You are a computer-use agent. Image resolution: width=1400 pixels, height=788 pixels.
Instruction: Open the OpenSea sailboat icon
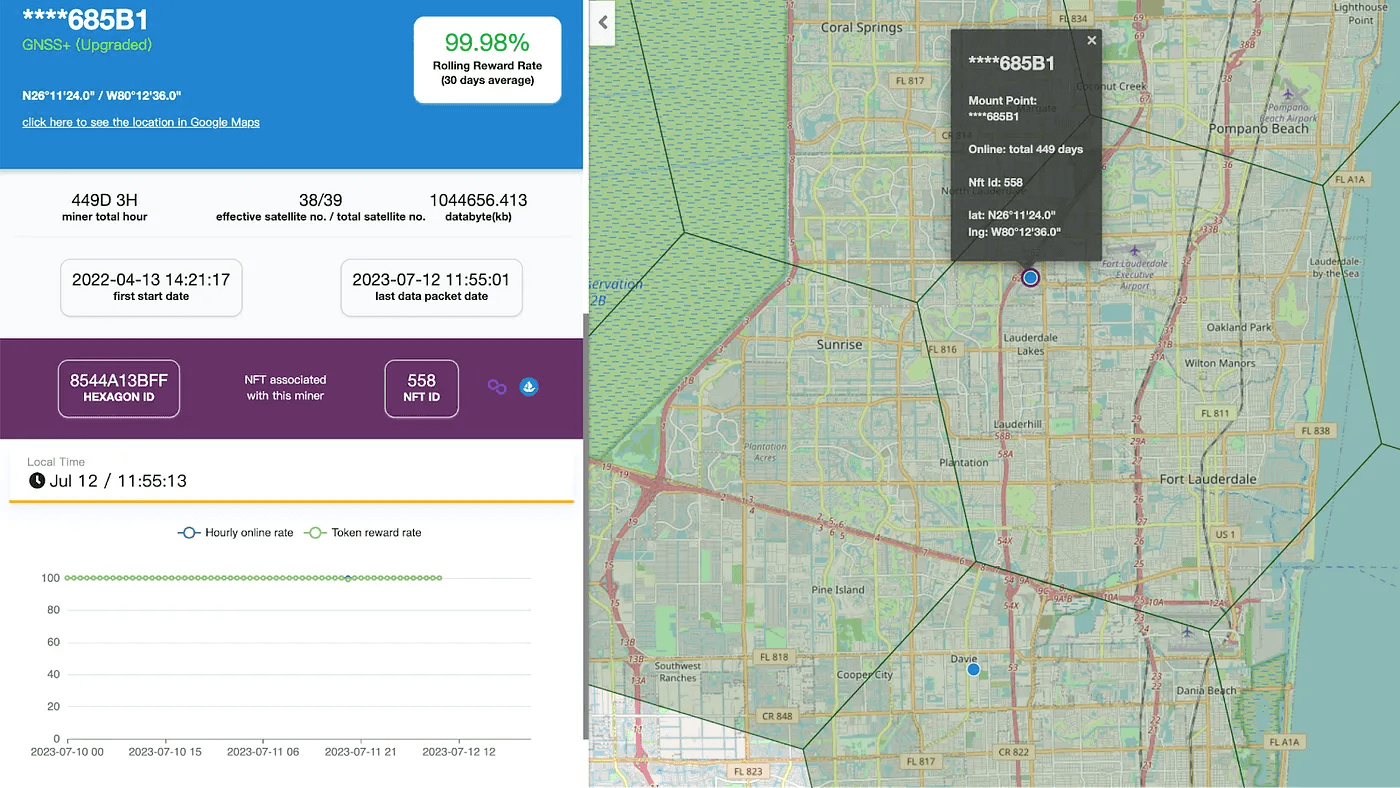[x=529, y=386]
